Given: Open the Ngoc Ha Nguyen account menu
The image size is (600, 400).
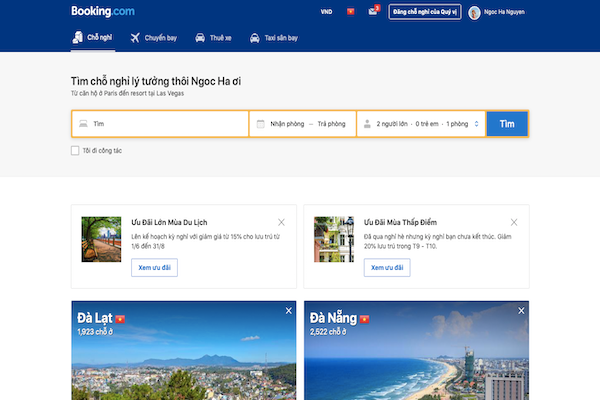Looking at the screenshot, I should (x=504, y=12).
